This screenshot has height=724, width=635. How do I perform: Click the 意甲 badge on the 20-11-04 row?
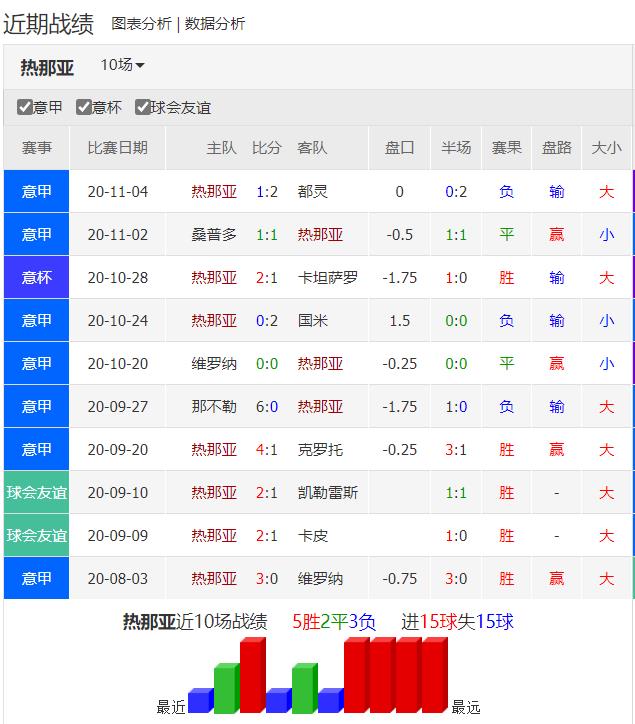[37, 192]
